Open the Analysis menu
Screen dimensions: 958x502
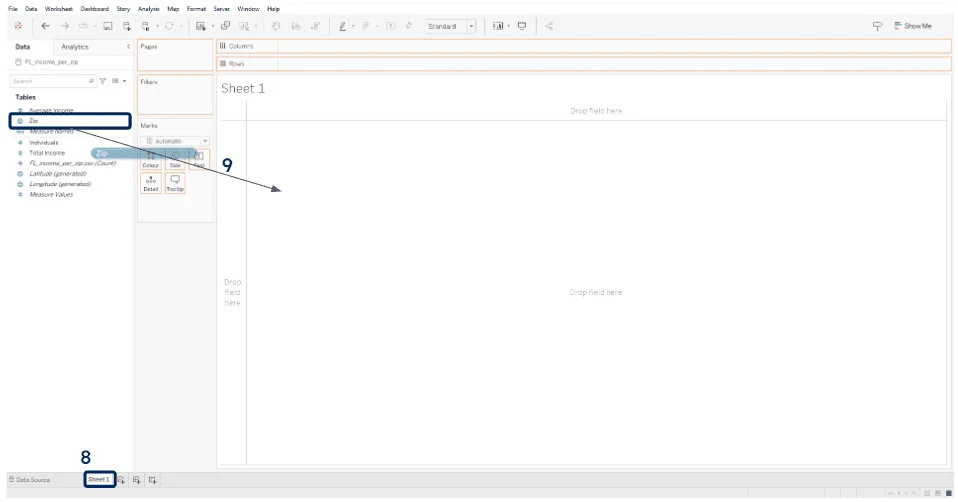click(148, 9)
